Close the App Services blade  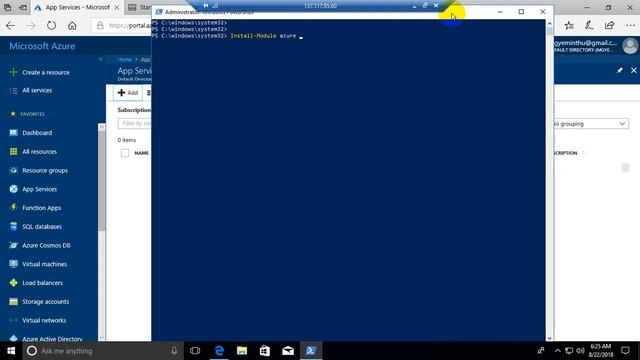(x=633, y=71)
